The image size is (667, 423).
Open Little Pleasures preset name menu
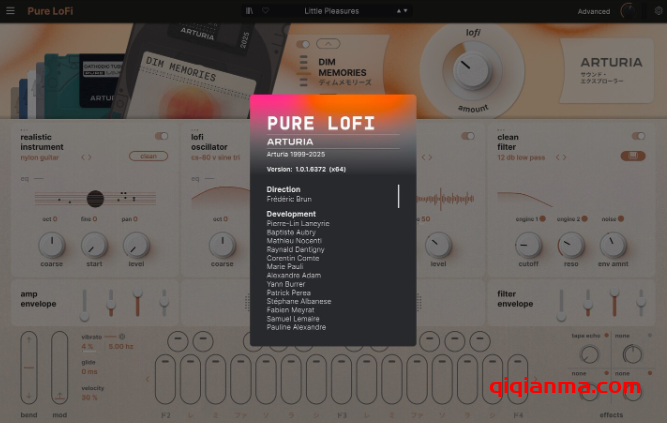coord(331,11)
